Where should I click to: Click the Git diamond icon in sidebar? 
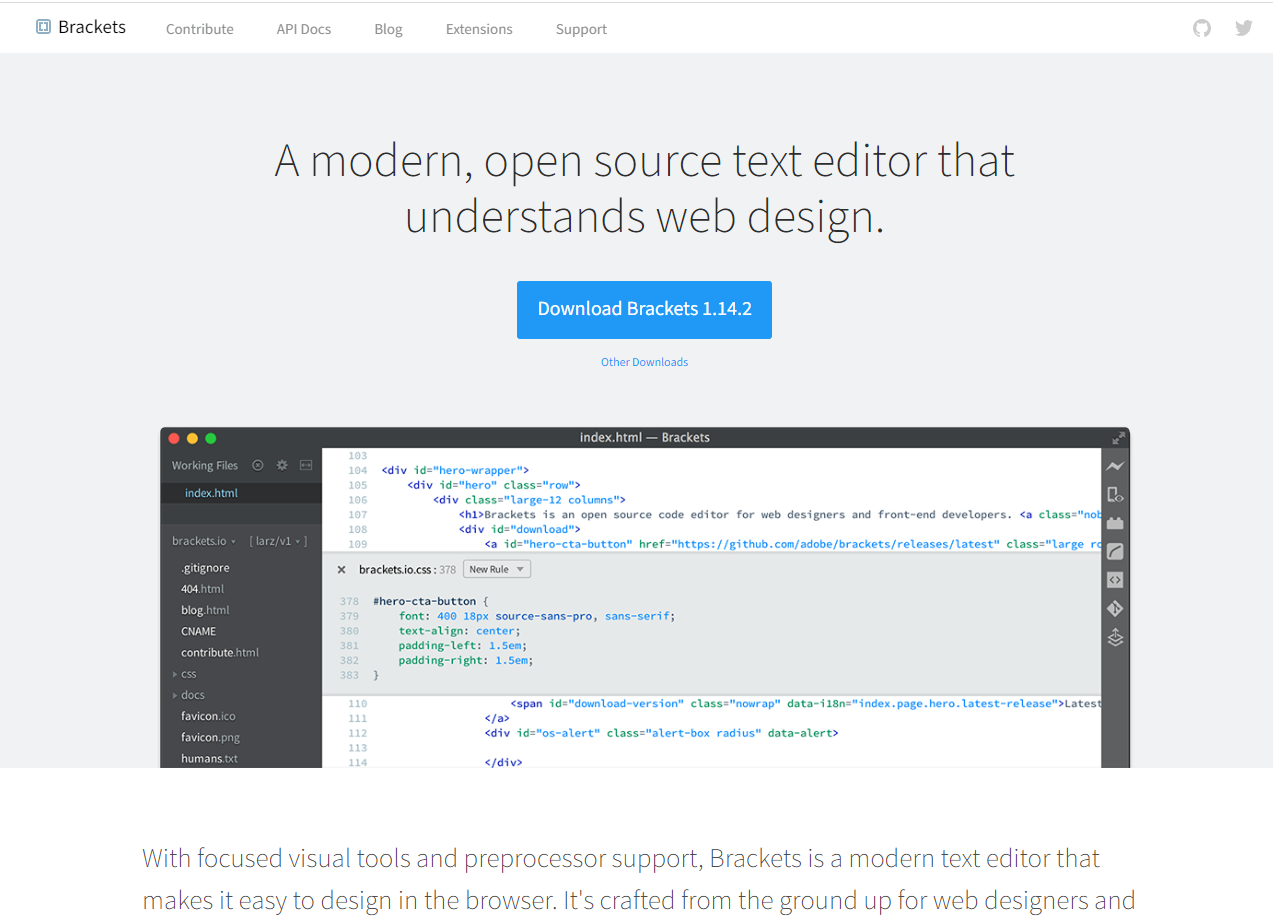pyautogui.click(x=1115, y=608)
